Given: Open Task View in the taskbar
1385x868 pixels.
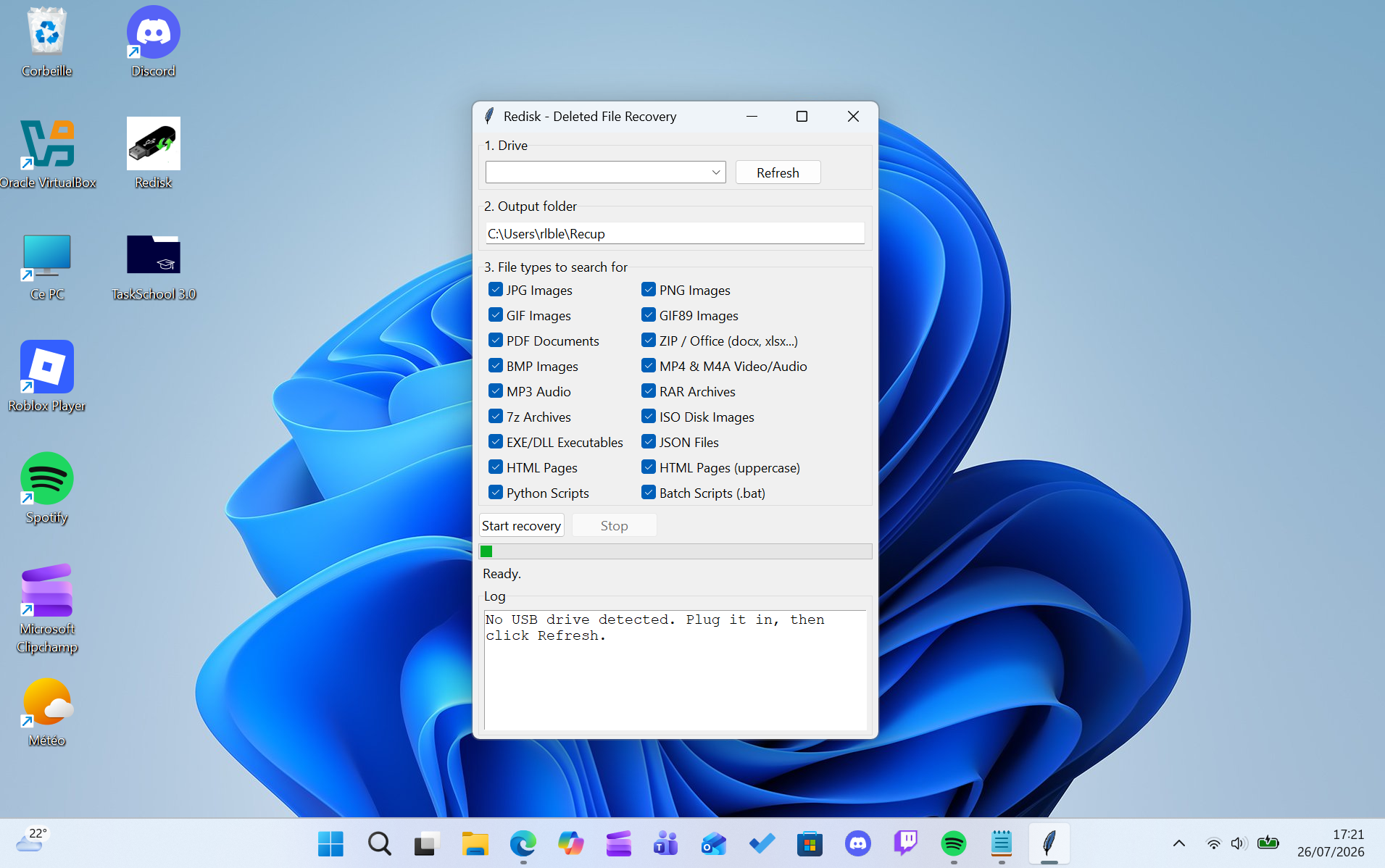Looking at the screenshot, I should click(427, 843).
